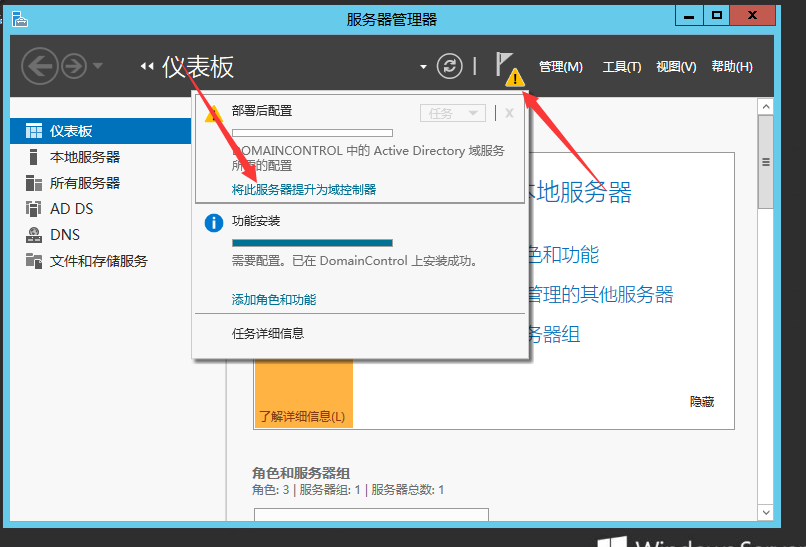This screenshot has width=806, height=547.
Task: Dismiss the 部署后配置 notification with X
Action: click(509, 113)
